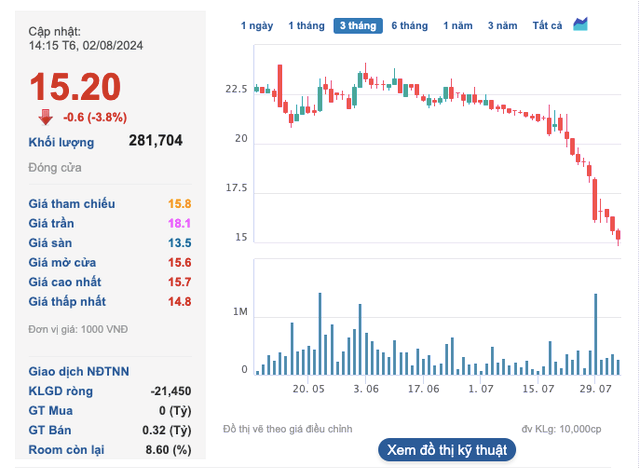Viewport: 640px width, 469px height.
Task: Click the Giá tham chiếu label
Action: click(71, 204)
